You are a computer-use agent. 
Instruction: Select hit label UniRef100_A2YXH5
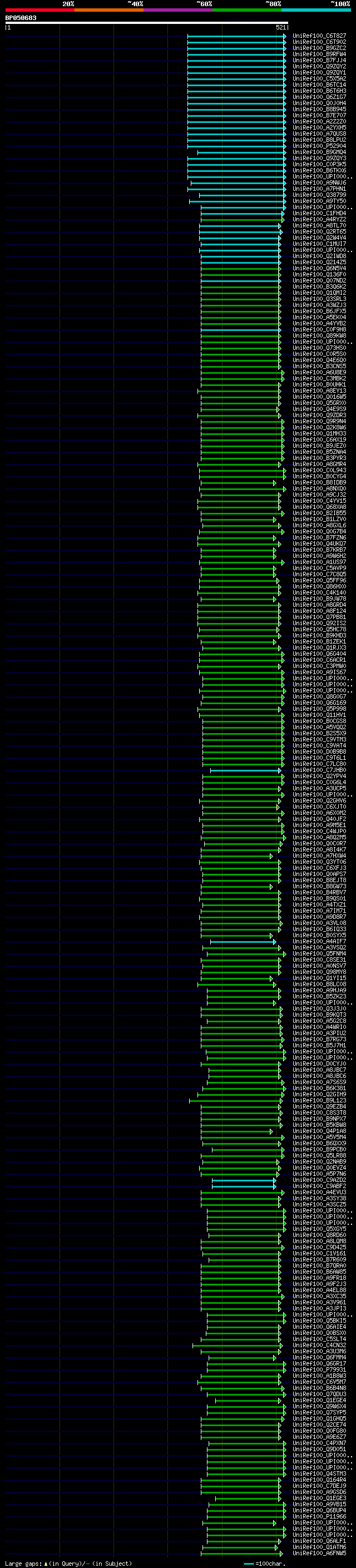click(x=319, y=127)
